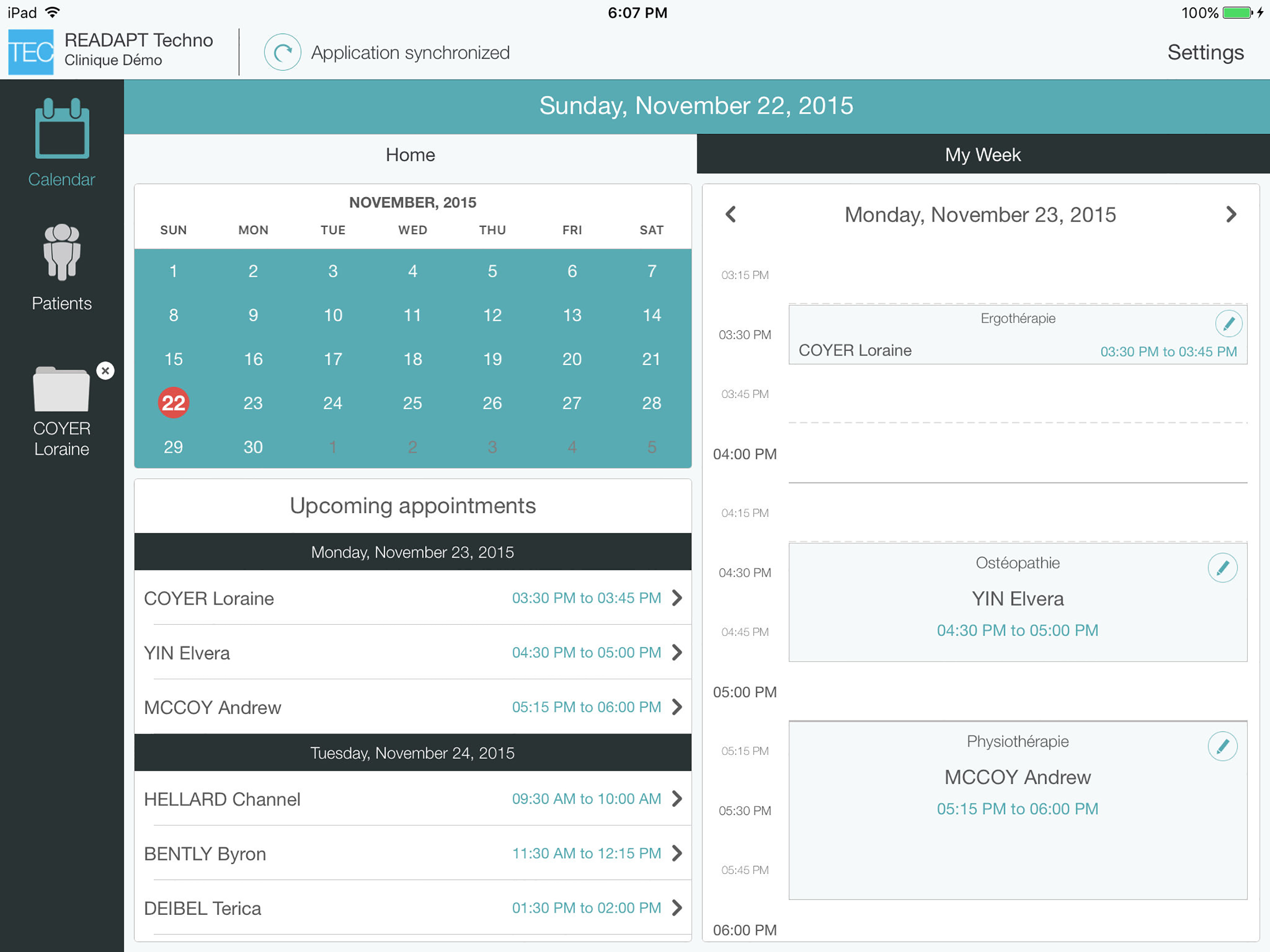
Task: Click the '05:00 PM' time label
Action: click(x=745, y=692)
